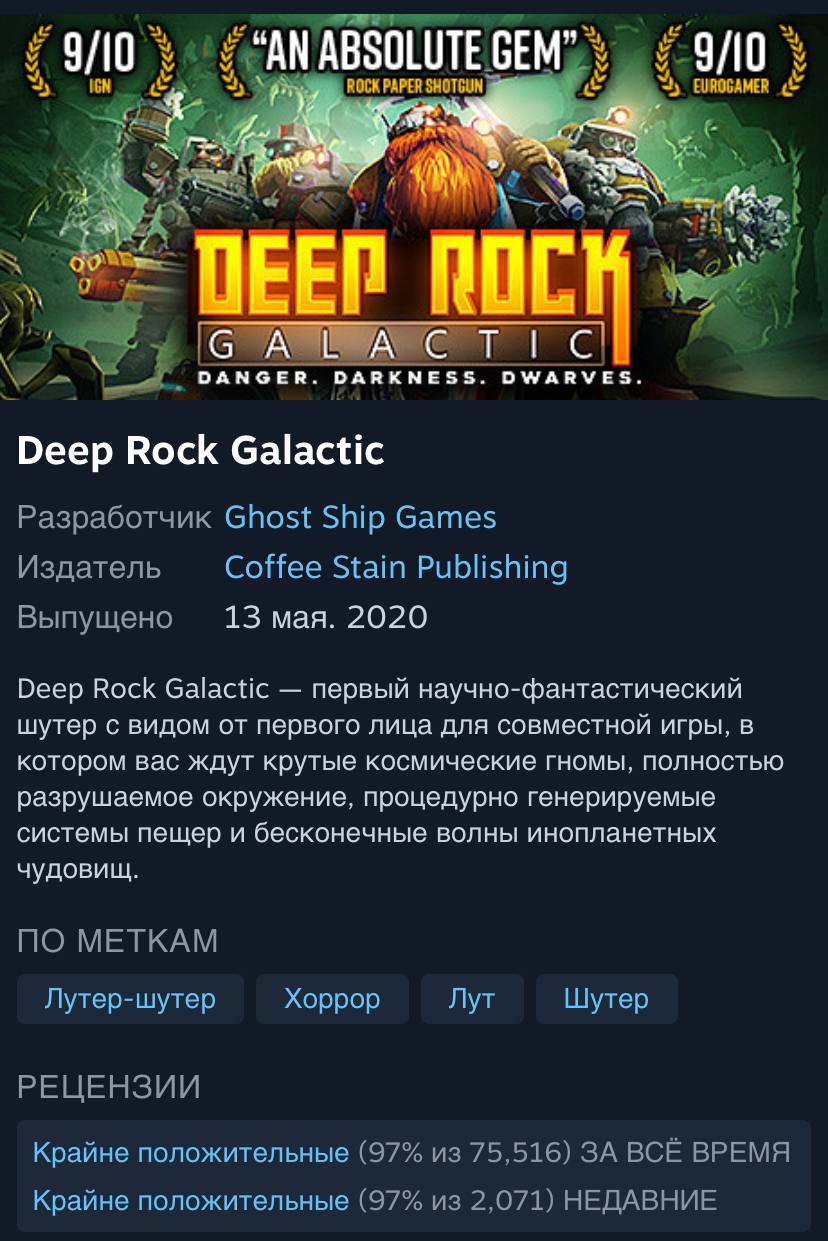The width and height of the screenshot is (828, 1241).
Task: Select the Лутер-шутер tag
Action: click(x=130, y=999)
